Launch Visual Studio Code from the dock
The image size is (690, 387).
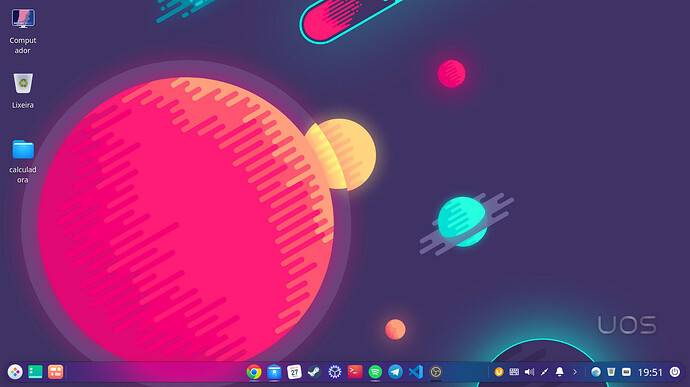(x=416, y=372)
